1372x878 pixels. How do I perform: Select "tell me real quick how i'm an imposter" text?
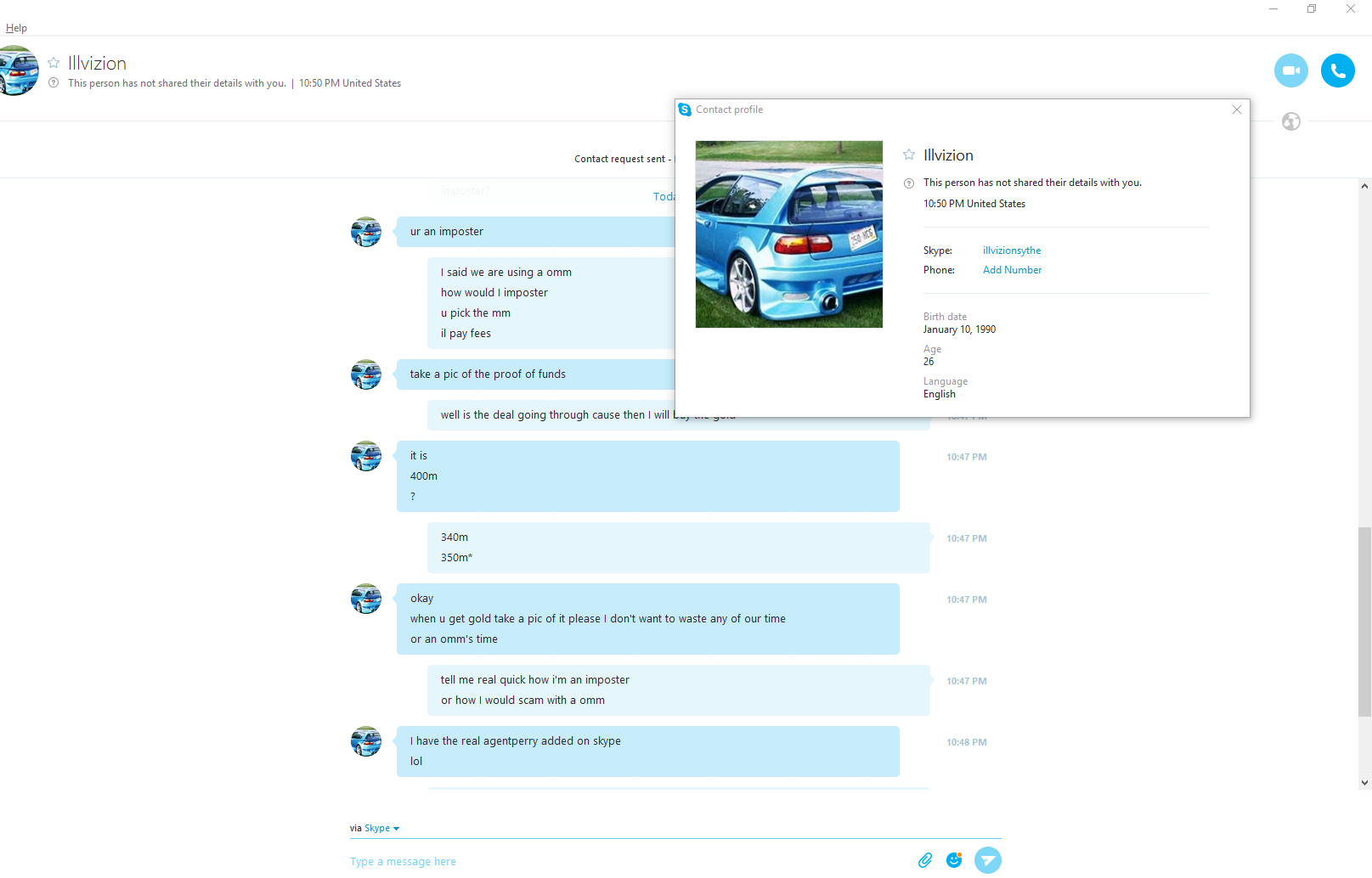[x=535, y=680]
